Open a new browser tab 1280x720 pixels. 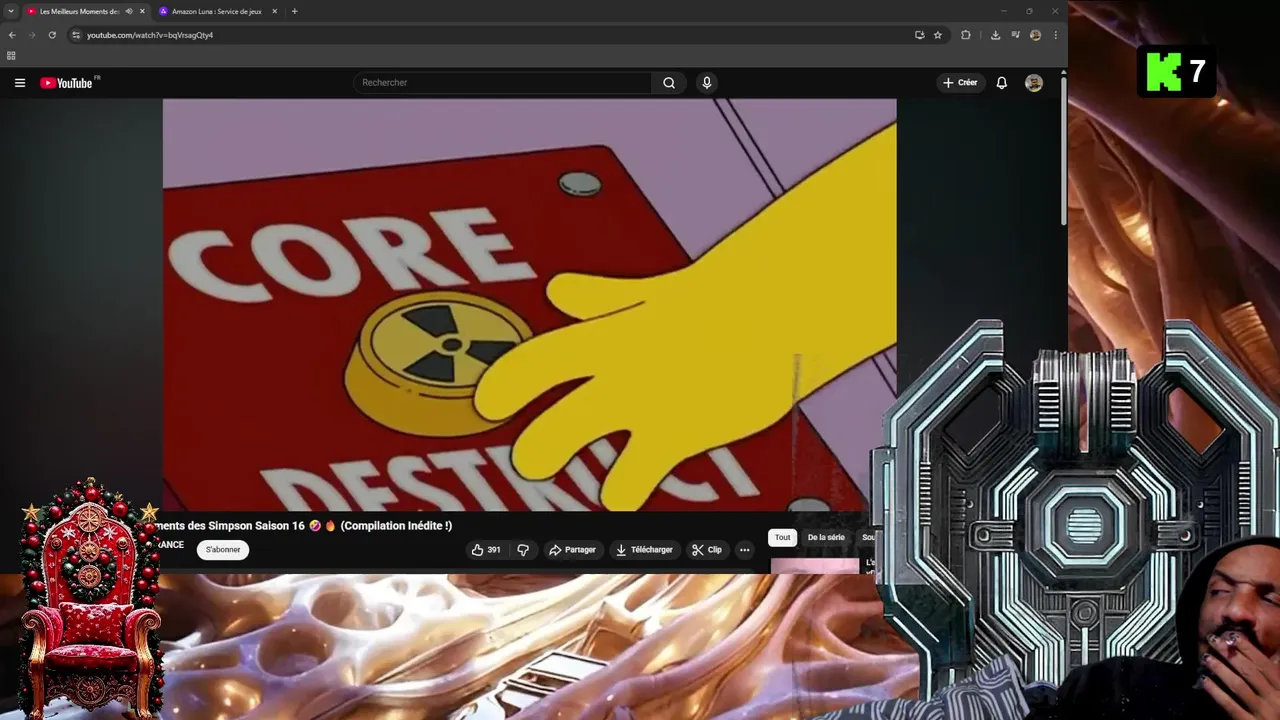[x=294, y=11]
